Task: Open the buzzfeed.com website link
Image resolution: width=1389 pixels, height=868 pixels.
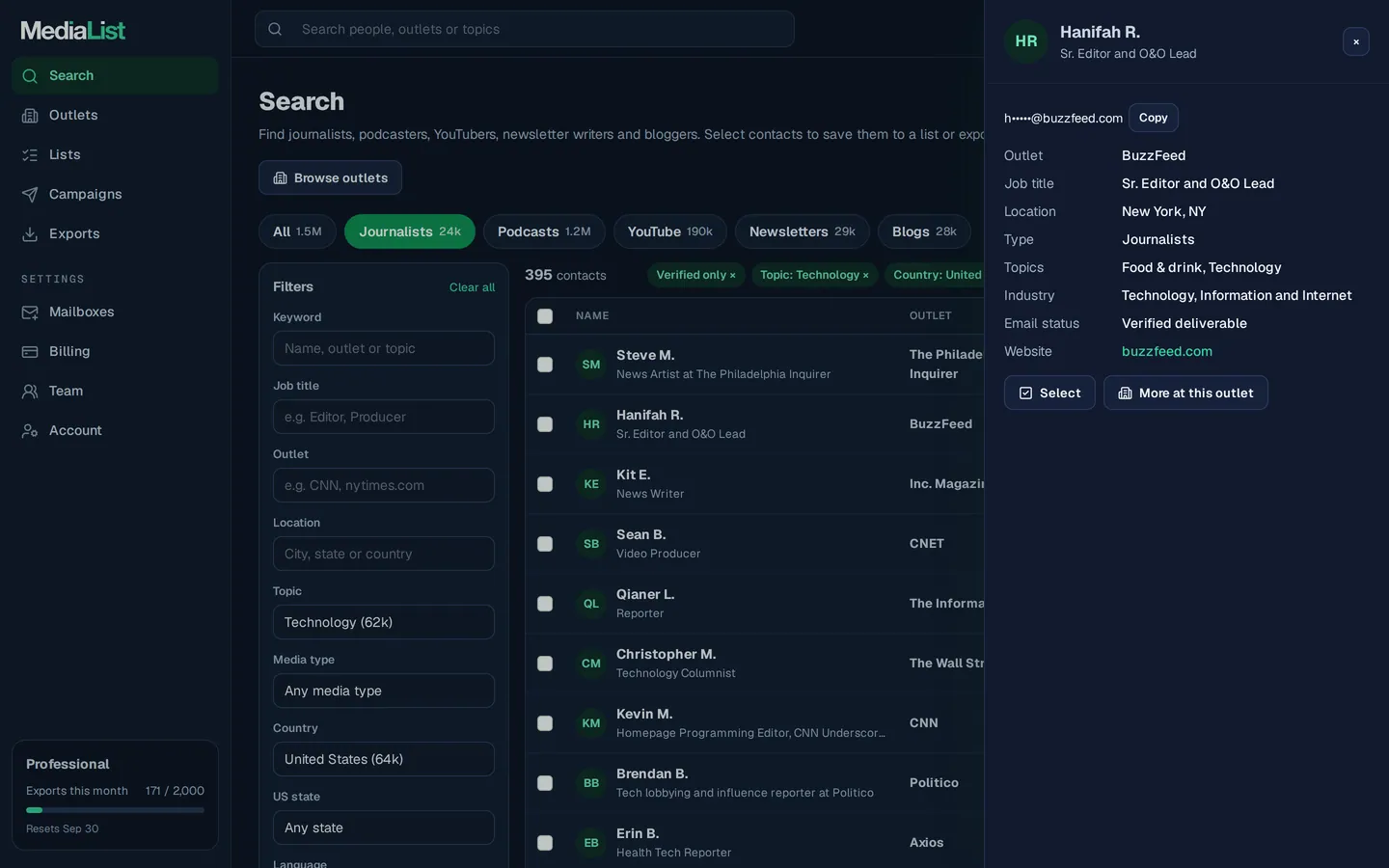Action: coord(1167,352)
